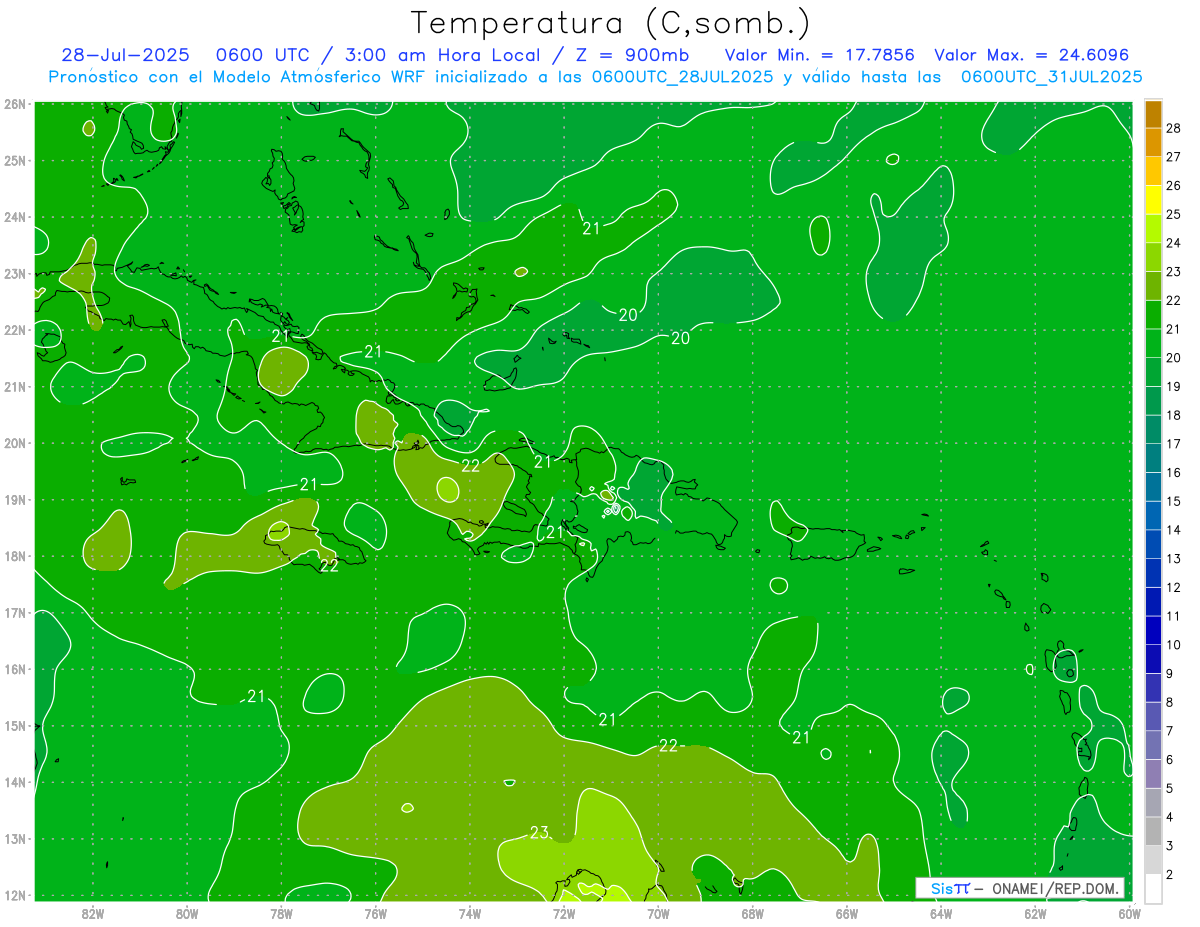Click "3:00 am Hora Local" text
The height and width of the screenshot is (927, 1200).
coord(443,55)
